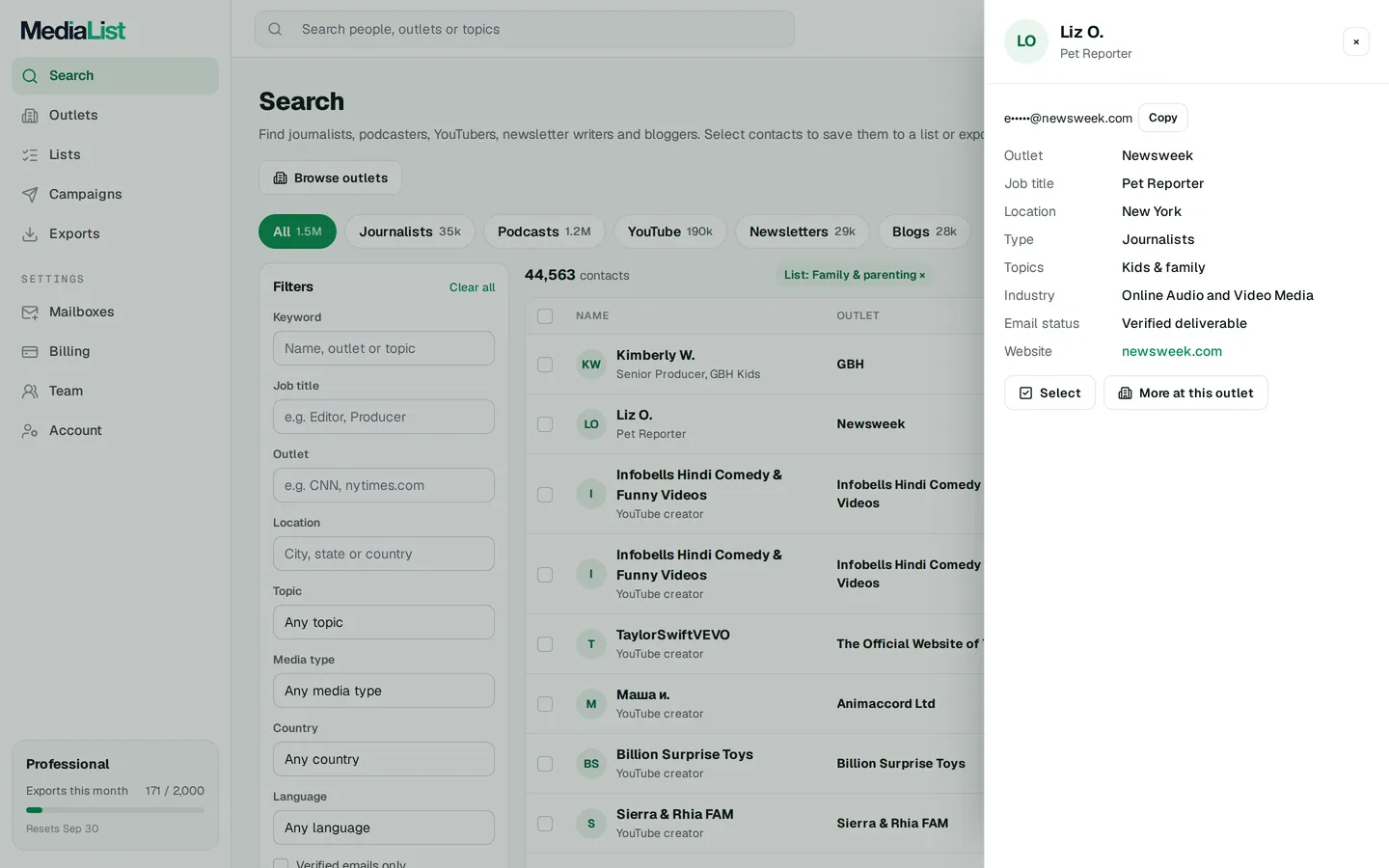Viewport: 1389px width, 868px height.
Task: Click the Outlets building icon in sidebar
Action: coord(30,116)
